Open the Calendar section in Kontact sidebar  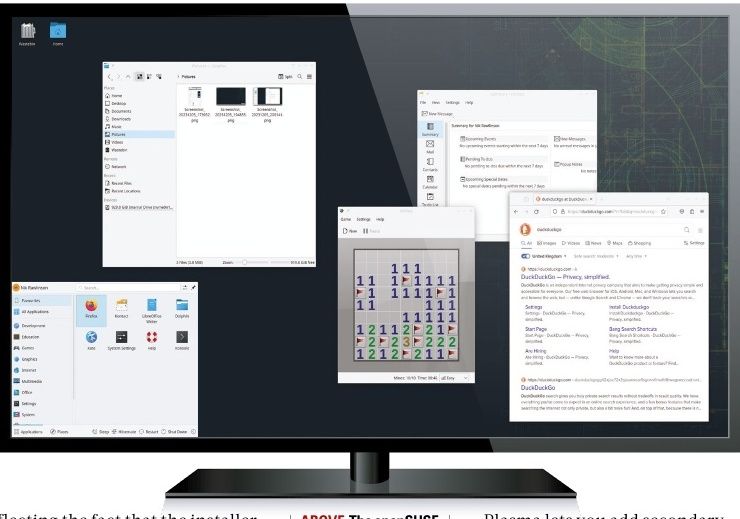pyautogui.click(x=430, y=182)
